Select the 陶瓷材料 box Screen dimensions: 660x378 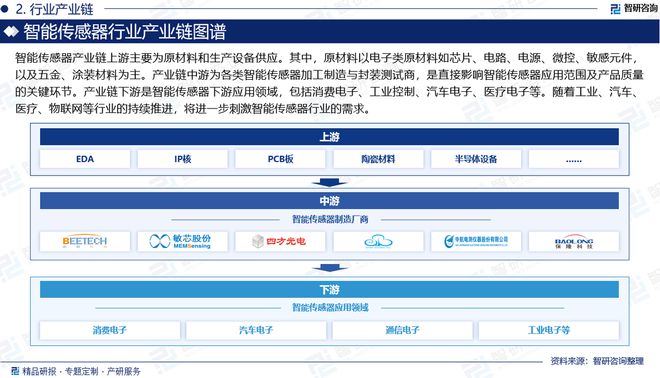click(x=378, y=159)
